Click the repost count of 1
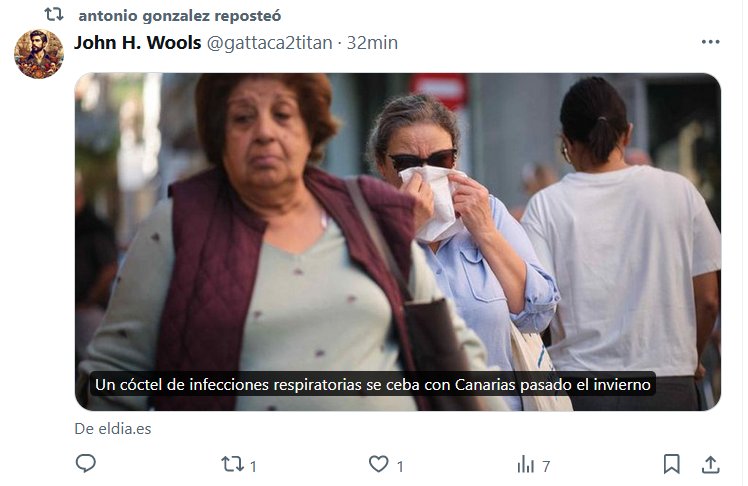The width and height of the screenshot is (748, 486). click(x=253, y=466)
